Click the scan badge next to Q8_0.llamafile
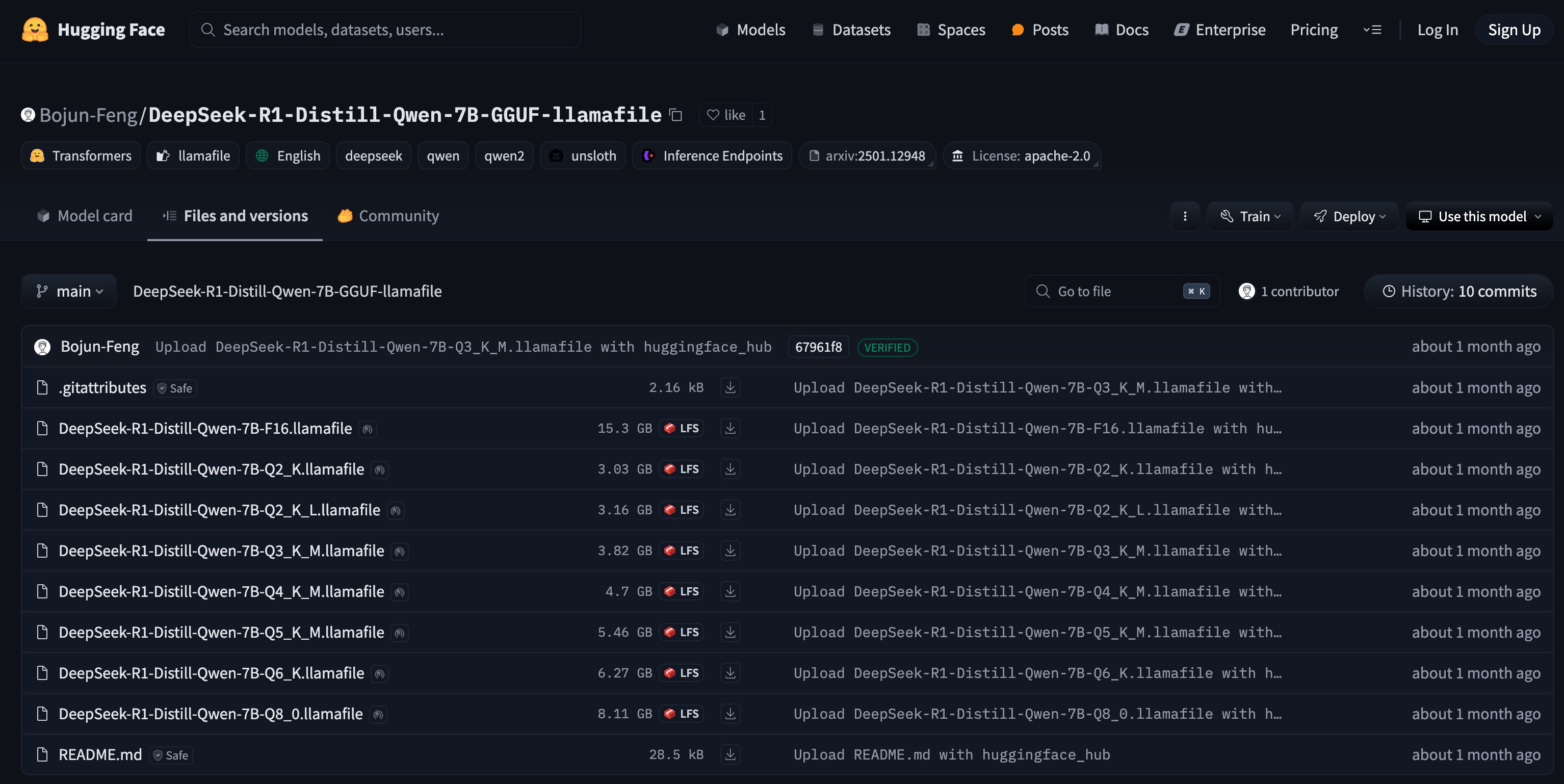This screenshot has height=784, width=1564. pyautogui.click(x=378, y=715)
